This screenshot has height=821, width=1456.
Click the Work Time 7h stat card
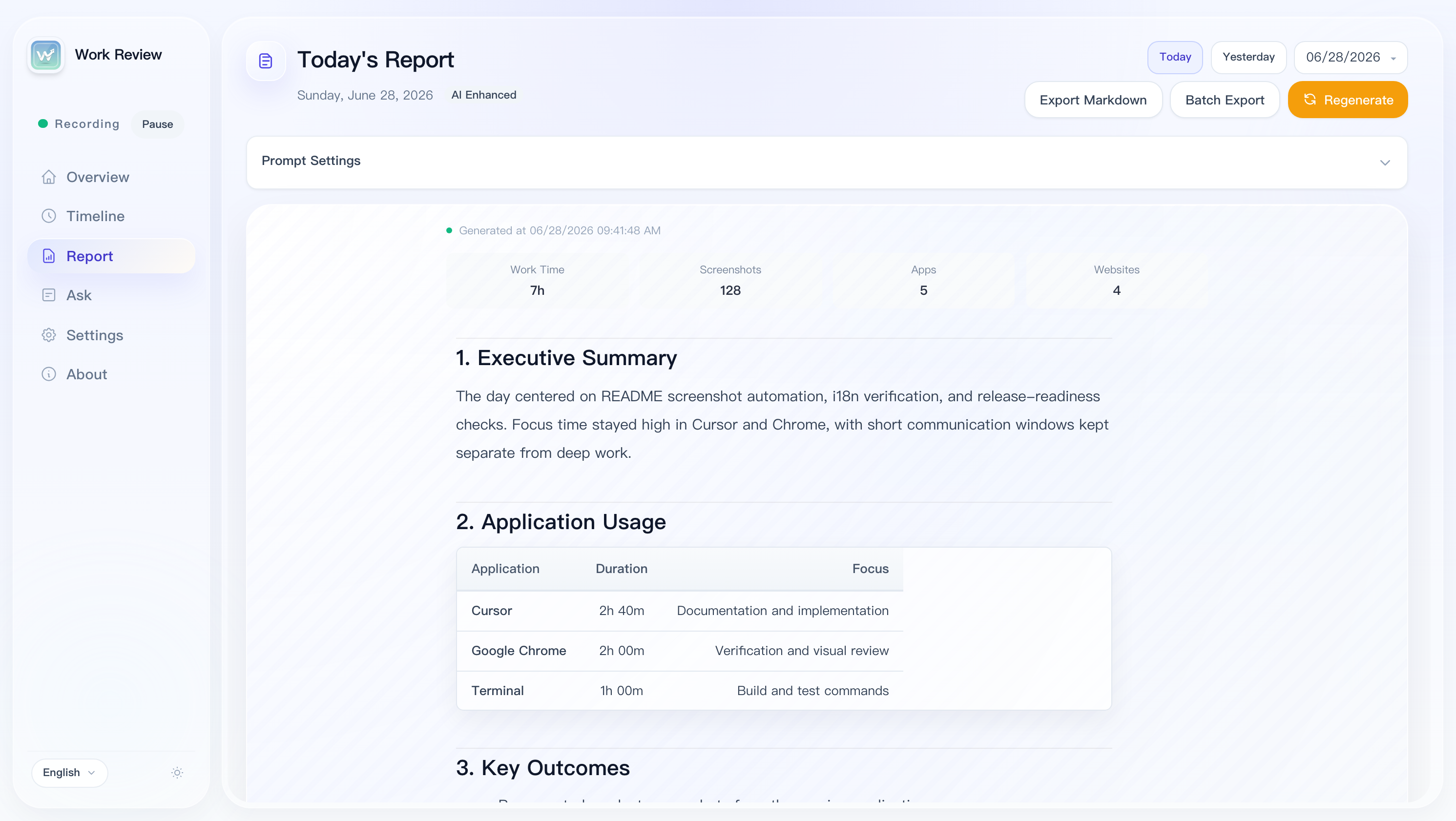tap(537, 280)
